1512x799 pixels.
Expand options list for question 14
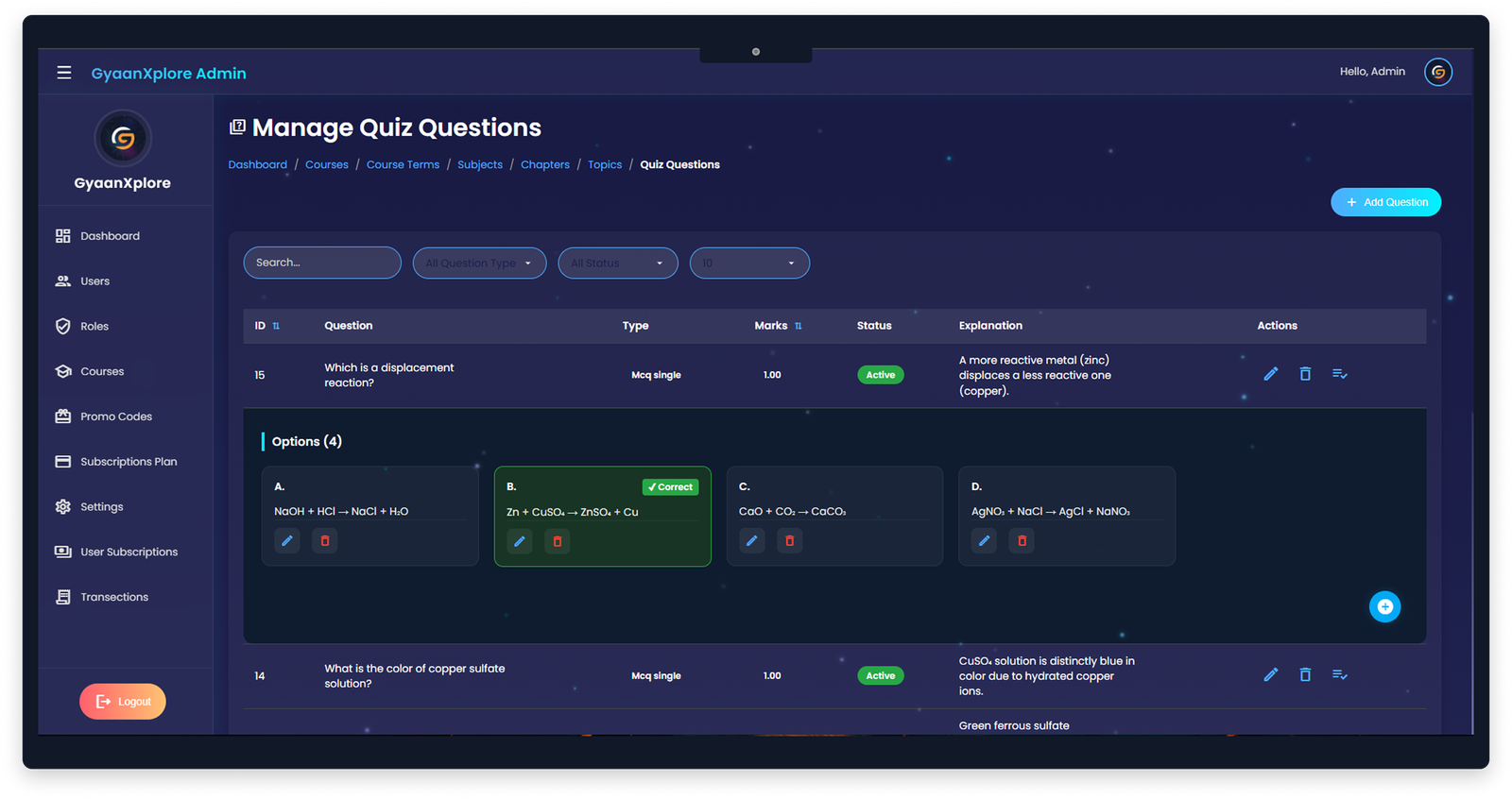(x=1339, y=674)
